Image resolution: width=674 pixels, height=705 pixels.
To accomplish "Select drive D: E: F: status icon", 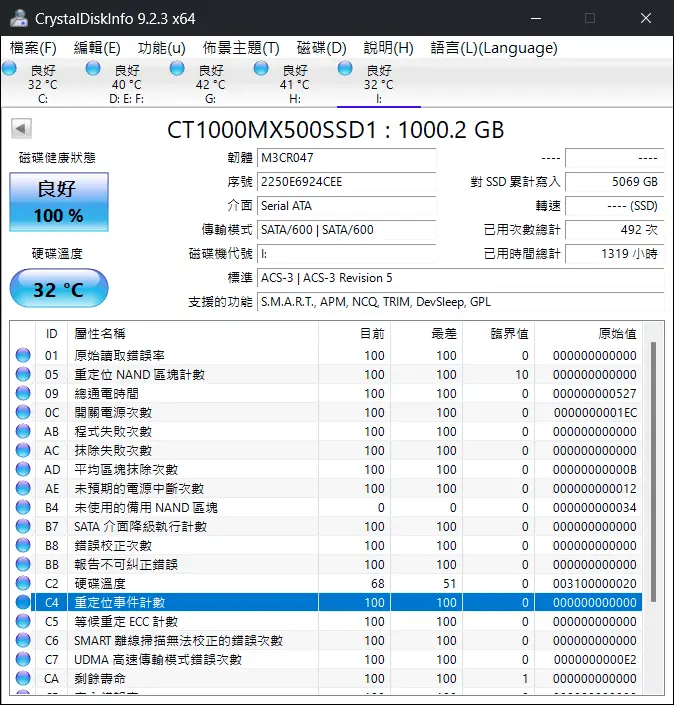I will [x=94, y=68].
